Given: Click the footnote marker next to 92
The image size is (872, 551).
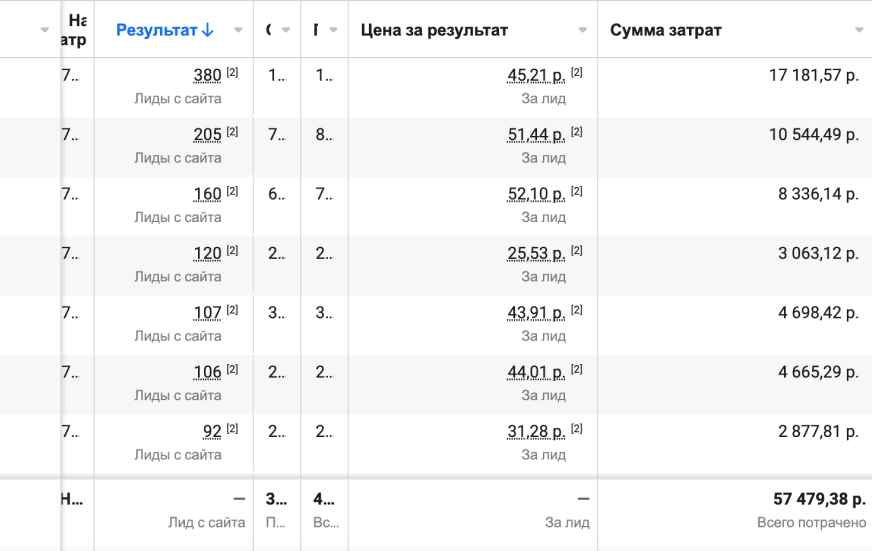Looking at the screenshot, I should pos(232,429).
